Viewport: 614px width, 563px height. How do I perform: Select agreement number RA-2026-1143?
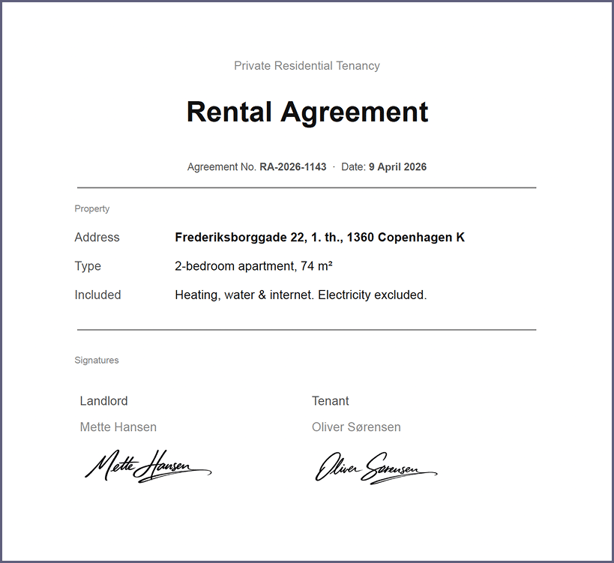pos(293,167)
